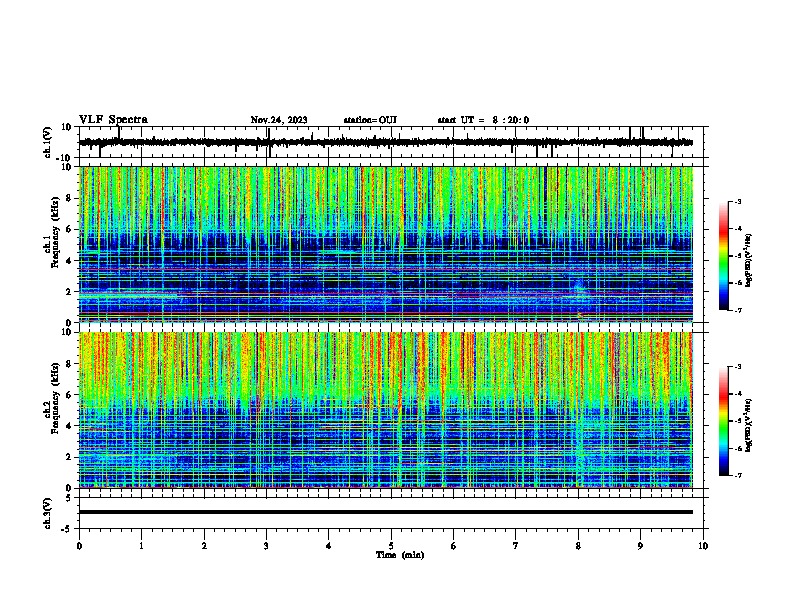Click the log(PSD) label beside ch.1 colorbar
This screenshot has height=612, width=792.
(x=748, y=260)
